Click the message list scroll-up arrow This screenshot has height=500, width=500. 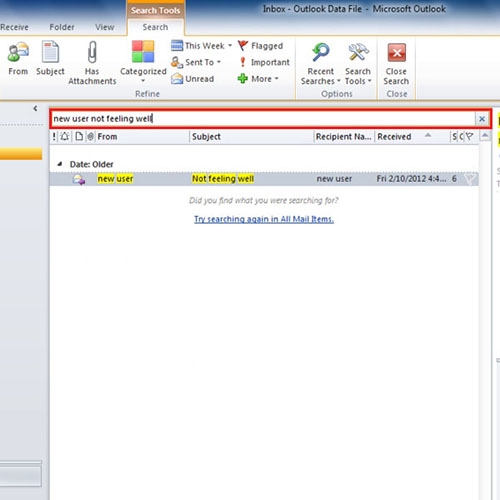point(485,135)
